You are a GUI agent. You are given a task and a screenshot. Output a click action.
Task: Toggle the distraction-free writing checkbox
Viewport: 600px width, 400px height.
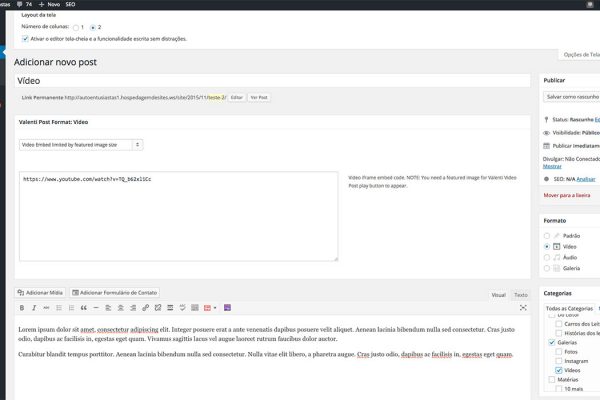point(25,39)
